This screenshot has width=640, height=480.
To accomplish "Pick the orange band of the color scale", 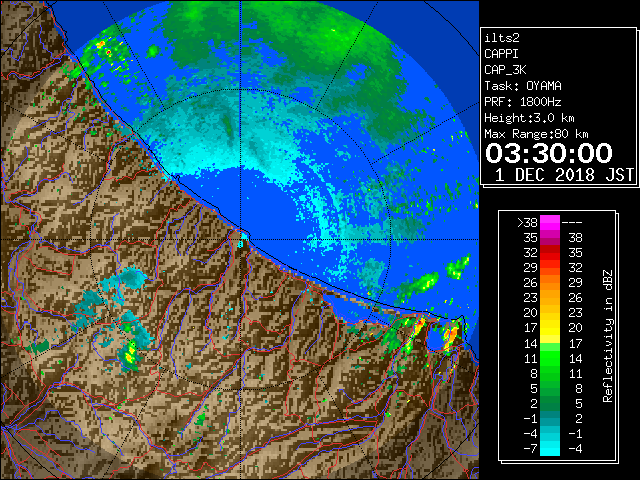I will click(550, 282).
